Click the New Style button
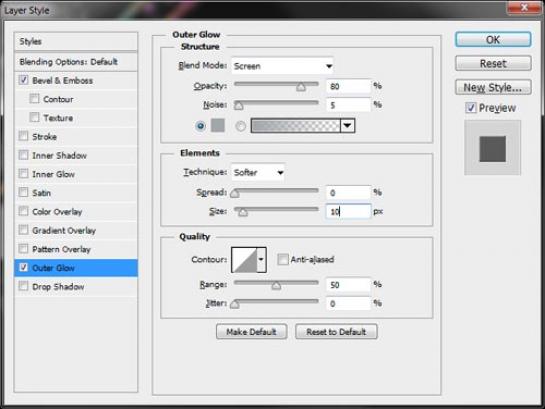 pyautogui.click(x=493, y=87)
